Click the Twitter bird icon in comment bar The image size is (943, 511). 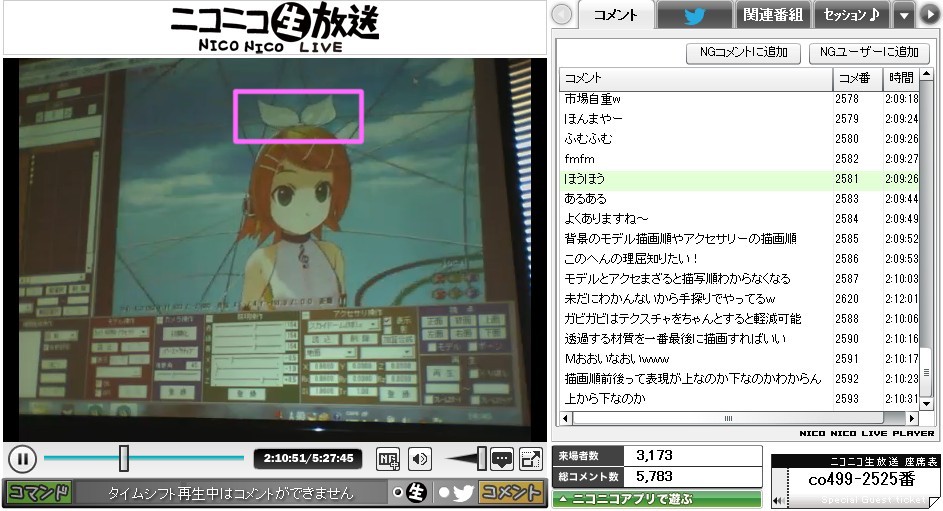[464, 493]
